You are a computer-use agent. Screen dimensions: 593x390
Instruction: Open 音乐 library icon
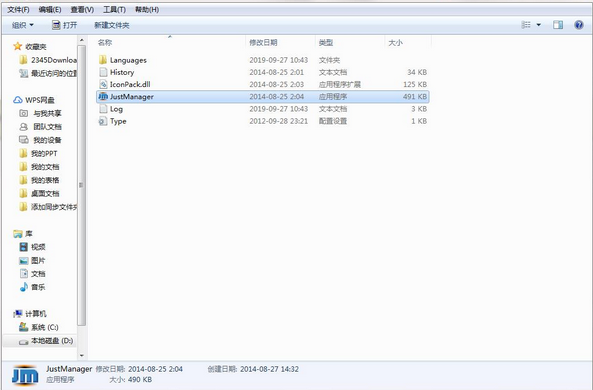23,287
